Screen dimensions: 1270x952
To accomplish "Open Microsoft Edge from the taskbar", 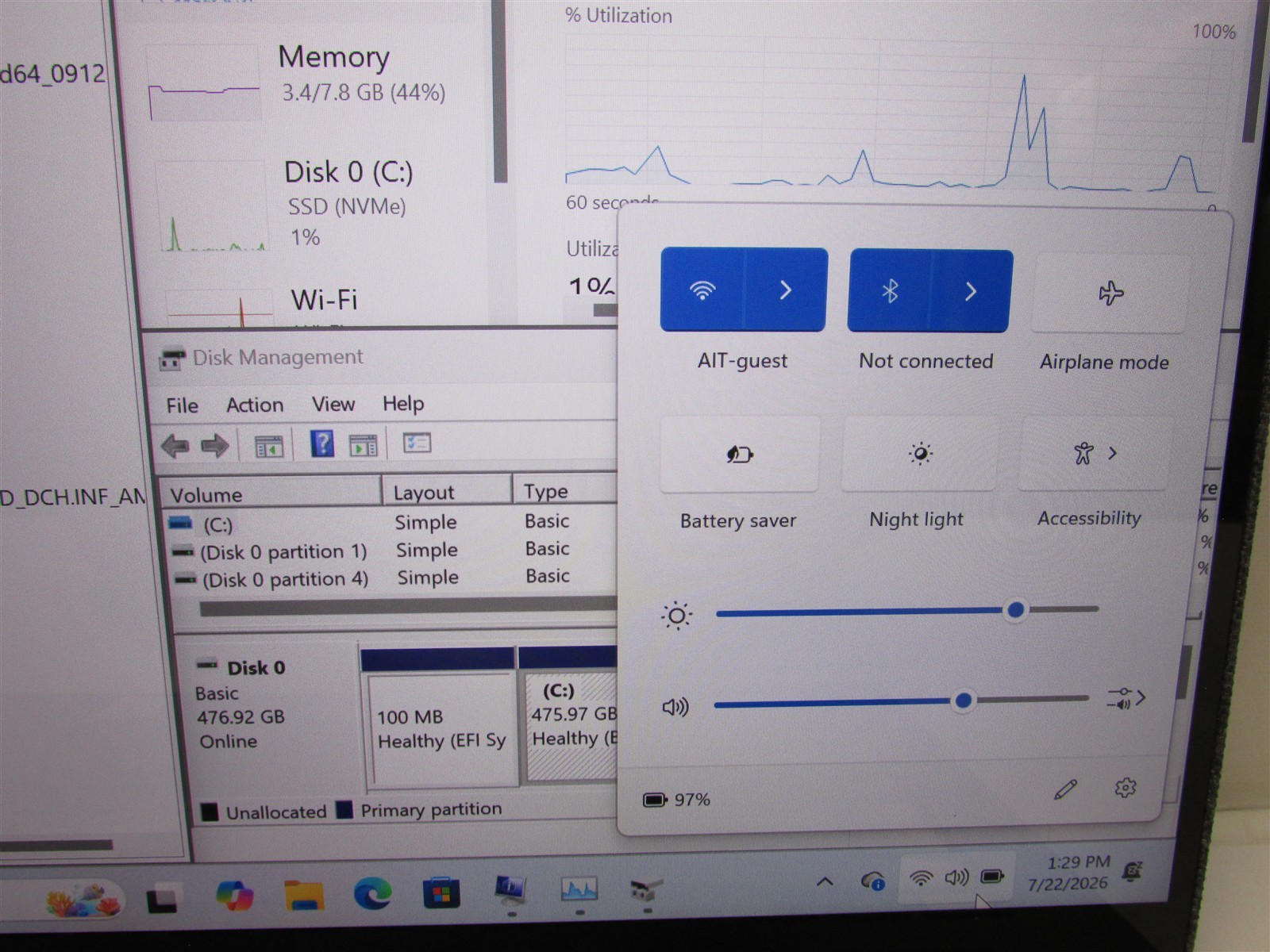I will coord(372,895).
